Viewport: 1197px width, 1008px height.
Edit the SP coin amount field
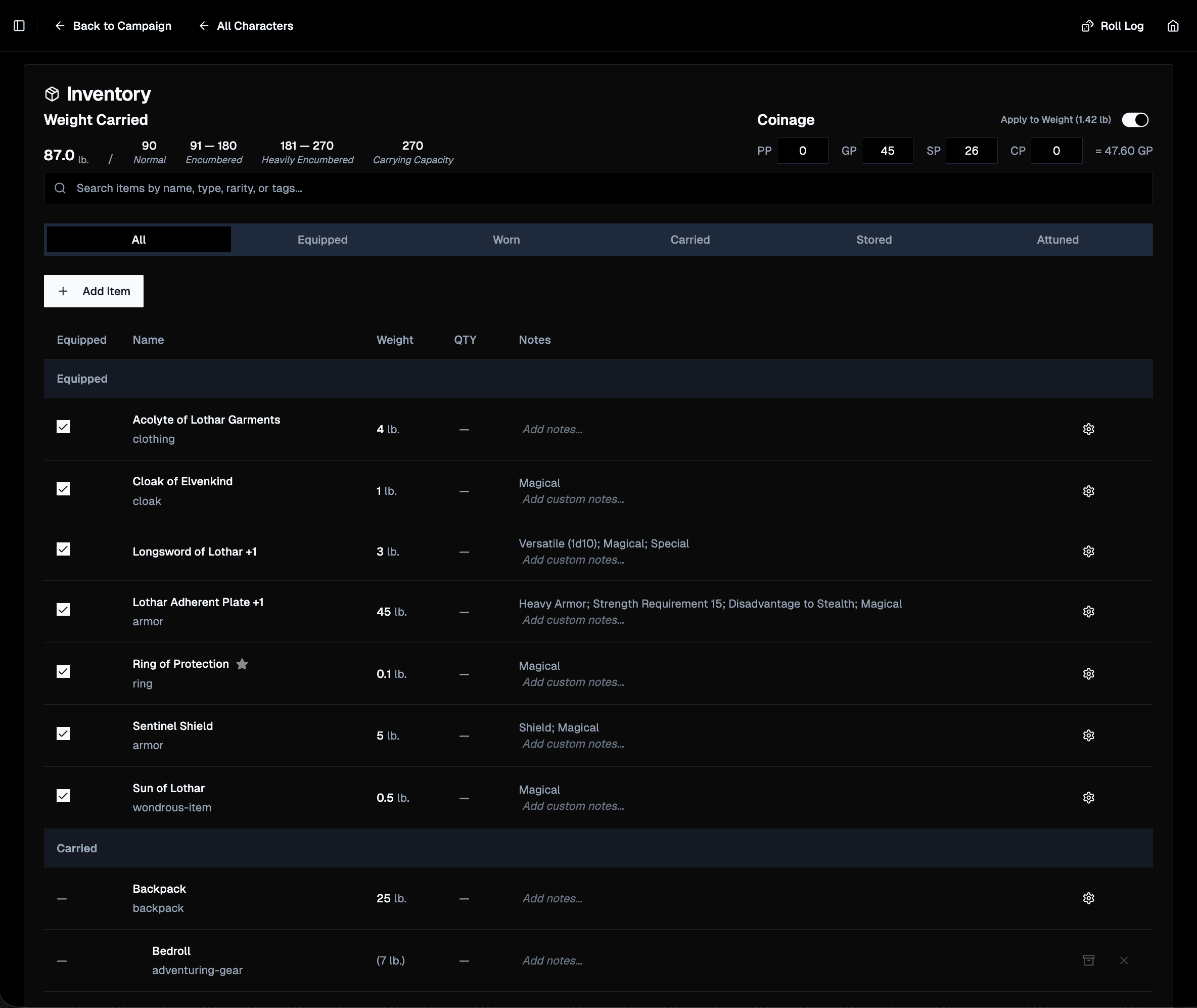click(972, 151)
